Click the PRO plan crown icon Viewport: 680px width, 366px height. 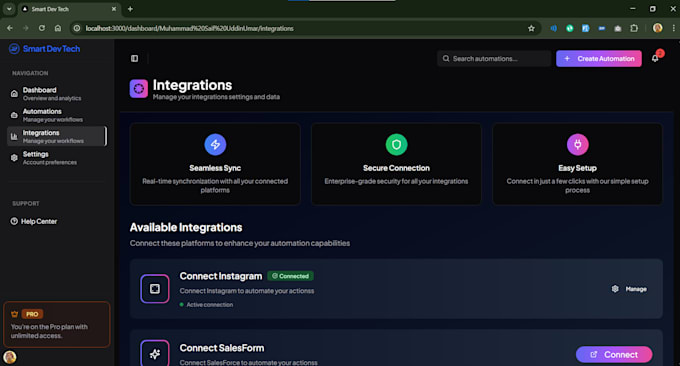(x=14, y=314)
